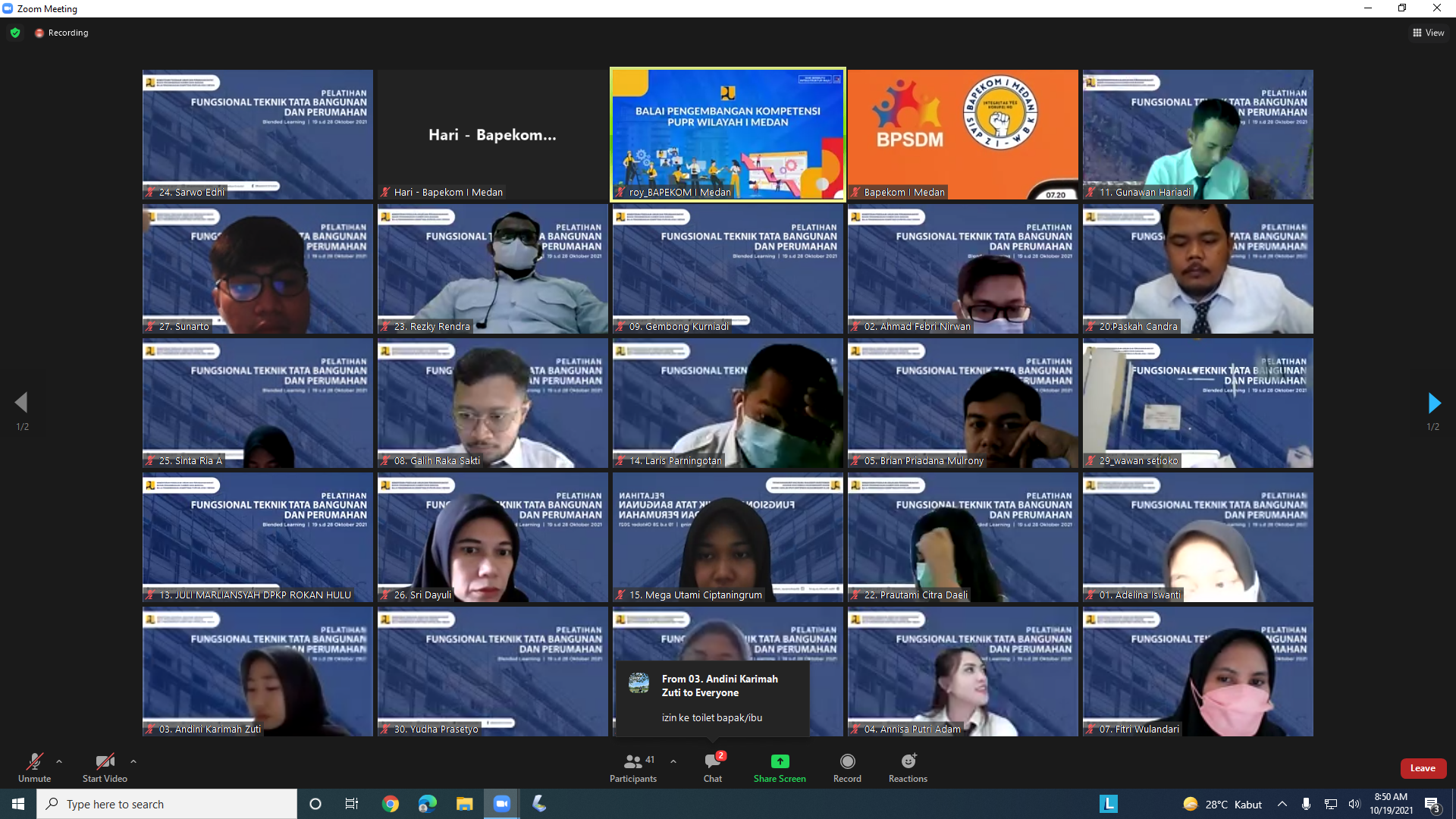Click the Record button
Screen dimensions: 1456x819
click(847, 767)
